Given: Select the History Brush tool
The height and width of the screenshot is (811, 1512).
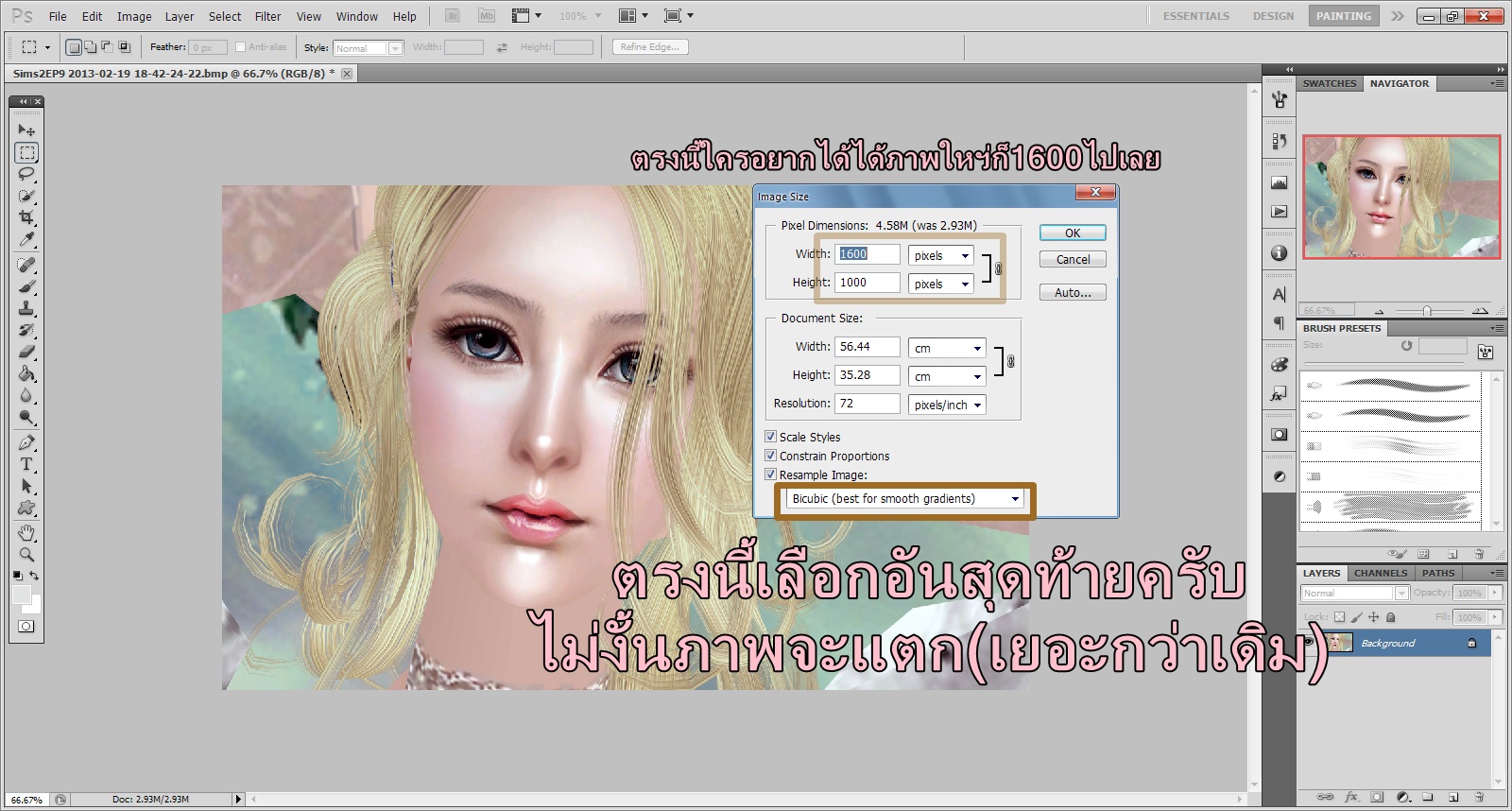Looking at the screenshot, I should tap(26, 331).
